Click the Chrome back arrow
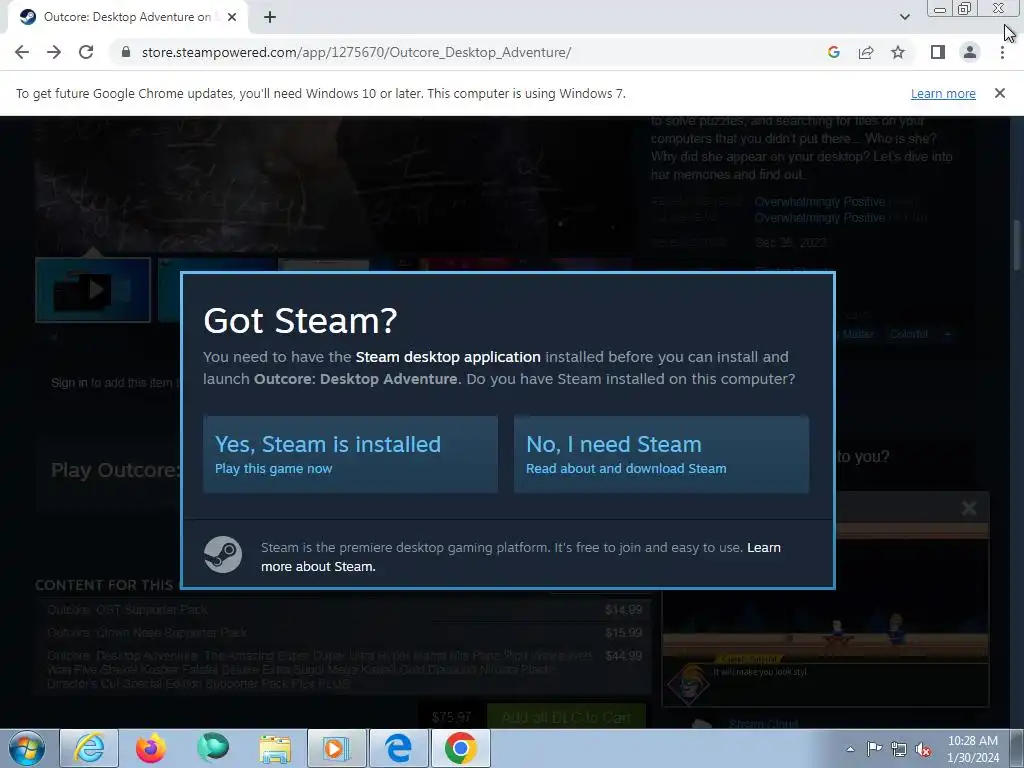This screenshot has width=1024, height=768. 22,52
